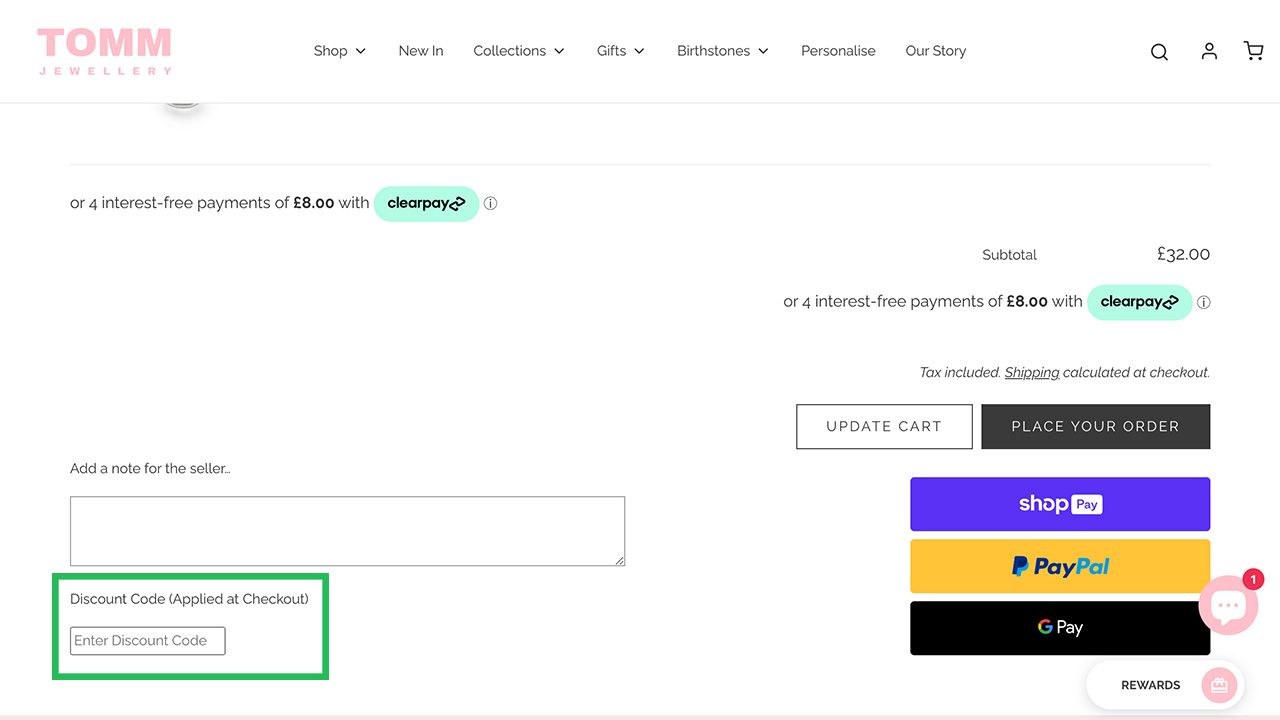Pay with the Shop Pay button
The height and width of the screenshot is (720, 1280).
tap(1060, 504)
